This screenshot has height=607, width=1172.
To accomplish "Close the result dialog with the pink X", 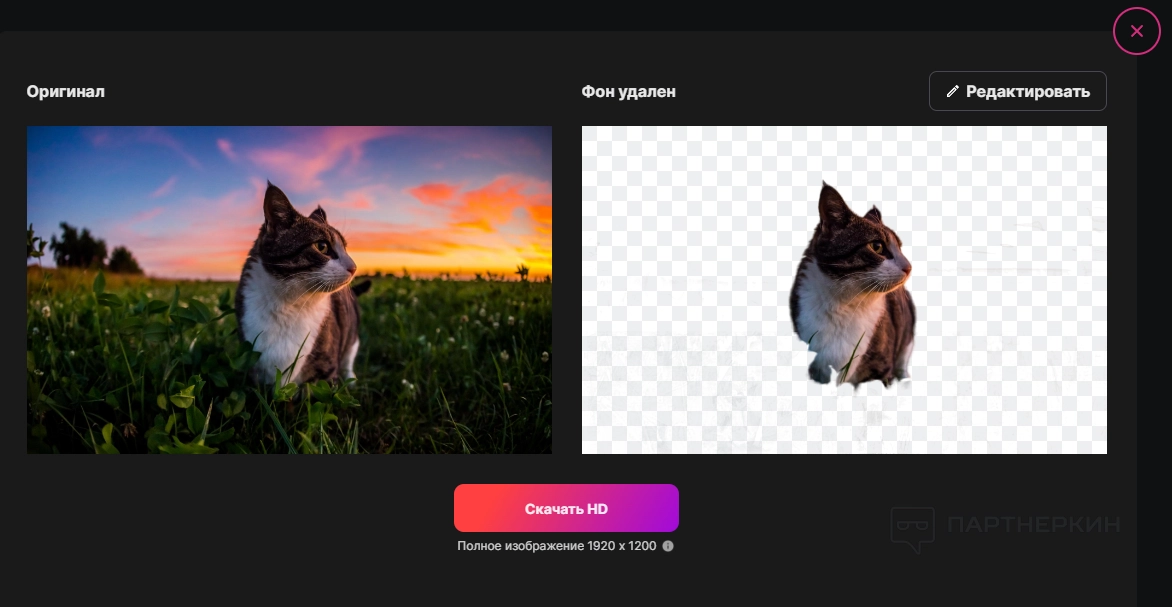I will click(x=1136, y=31).
